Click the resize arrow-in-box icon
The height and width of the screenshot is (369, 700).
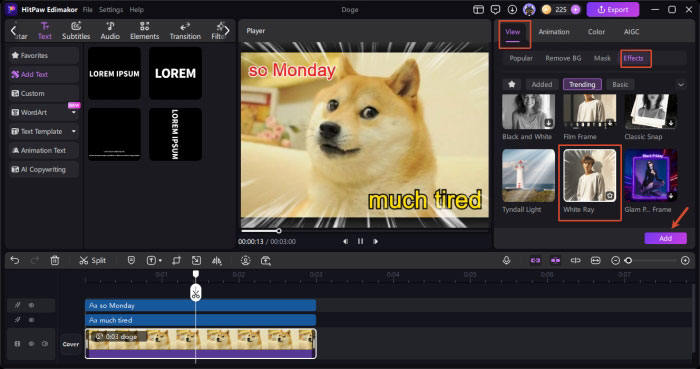point(196,261)
